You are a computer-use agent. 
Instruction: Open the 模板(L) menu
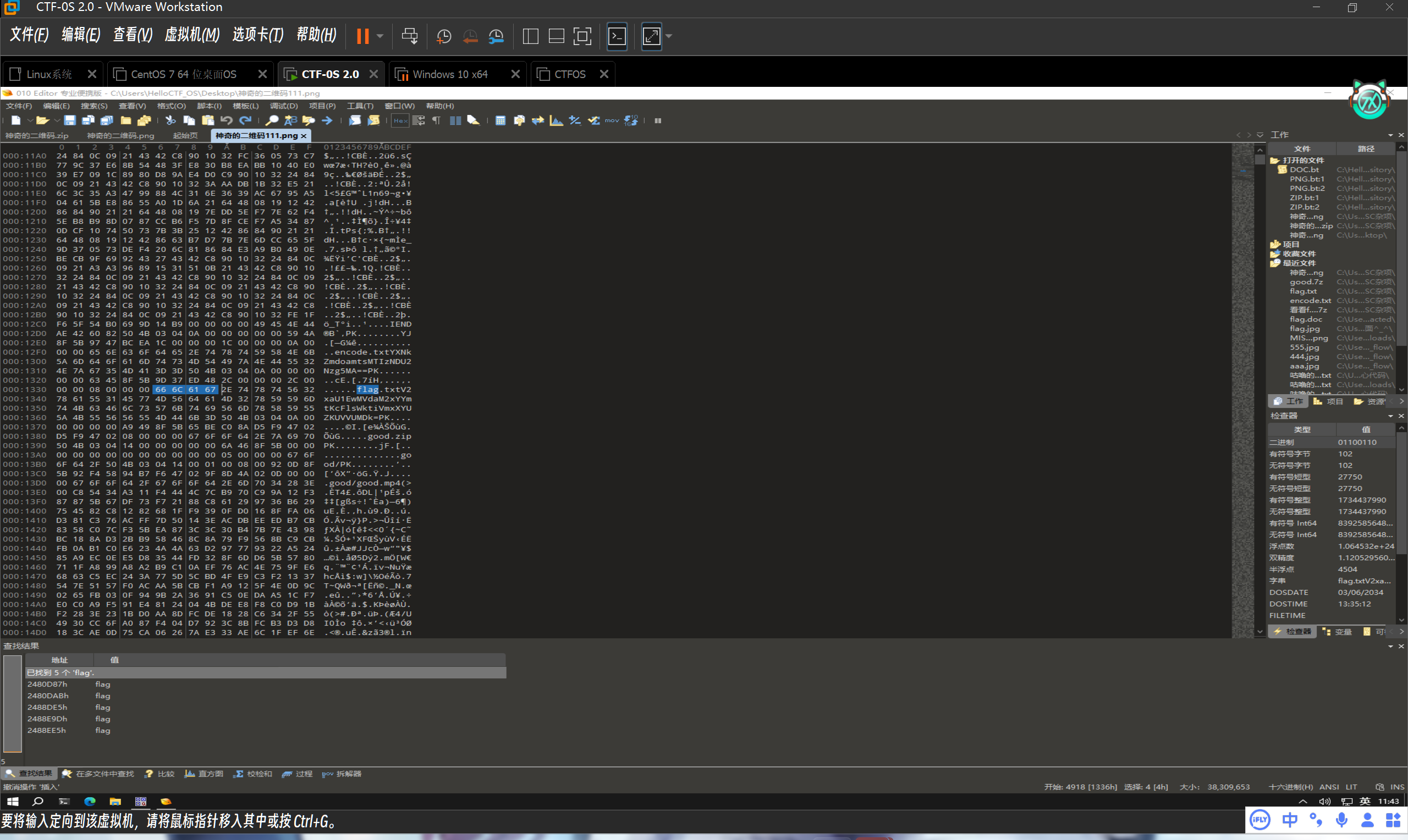(245, 106)
